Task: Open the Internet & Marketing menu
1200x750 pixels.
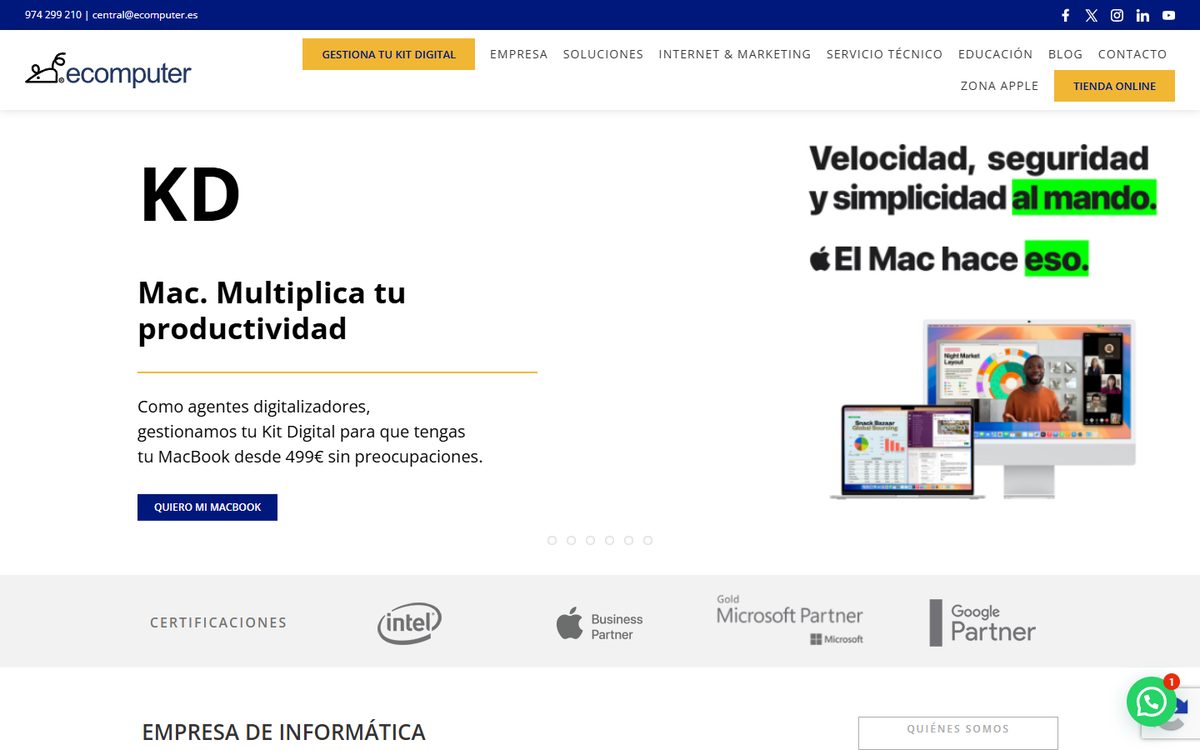Action: [735, 54]
